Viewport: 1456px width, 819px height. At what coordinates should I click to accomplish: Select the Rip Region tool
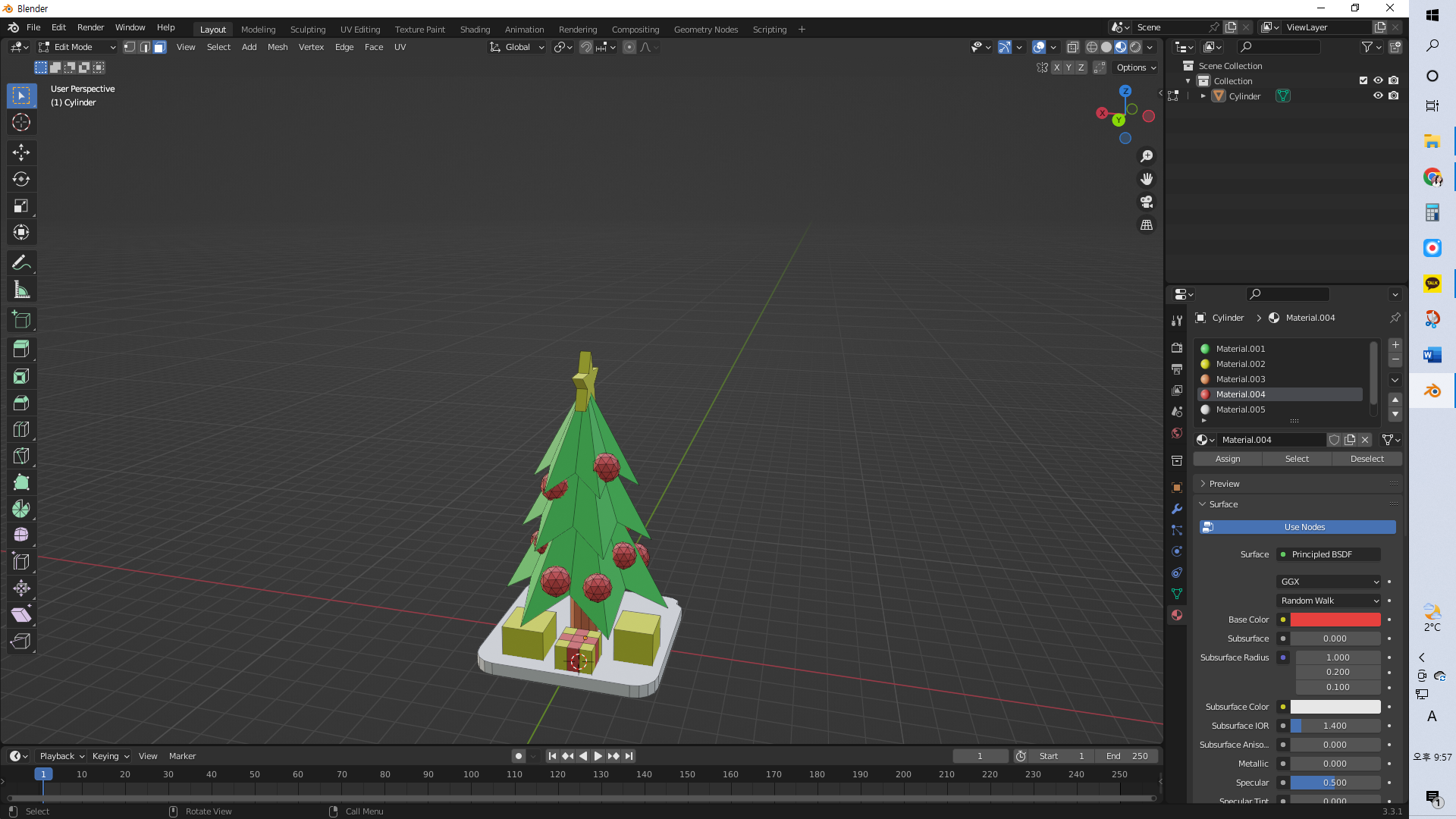click(21, 642)
